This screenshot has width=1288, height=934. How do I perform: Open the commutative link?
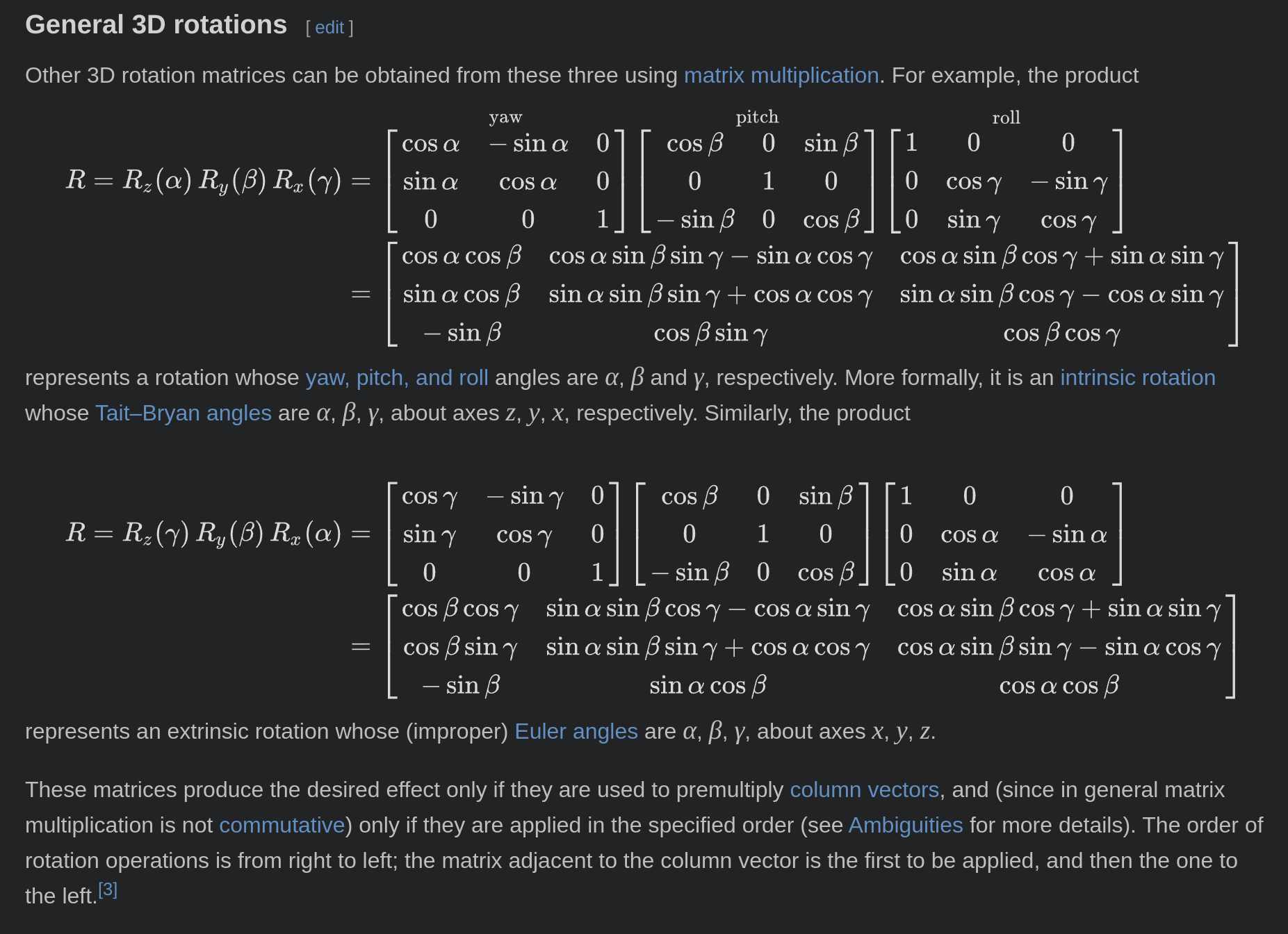click(x=282, y=825)
